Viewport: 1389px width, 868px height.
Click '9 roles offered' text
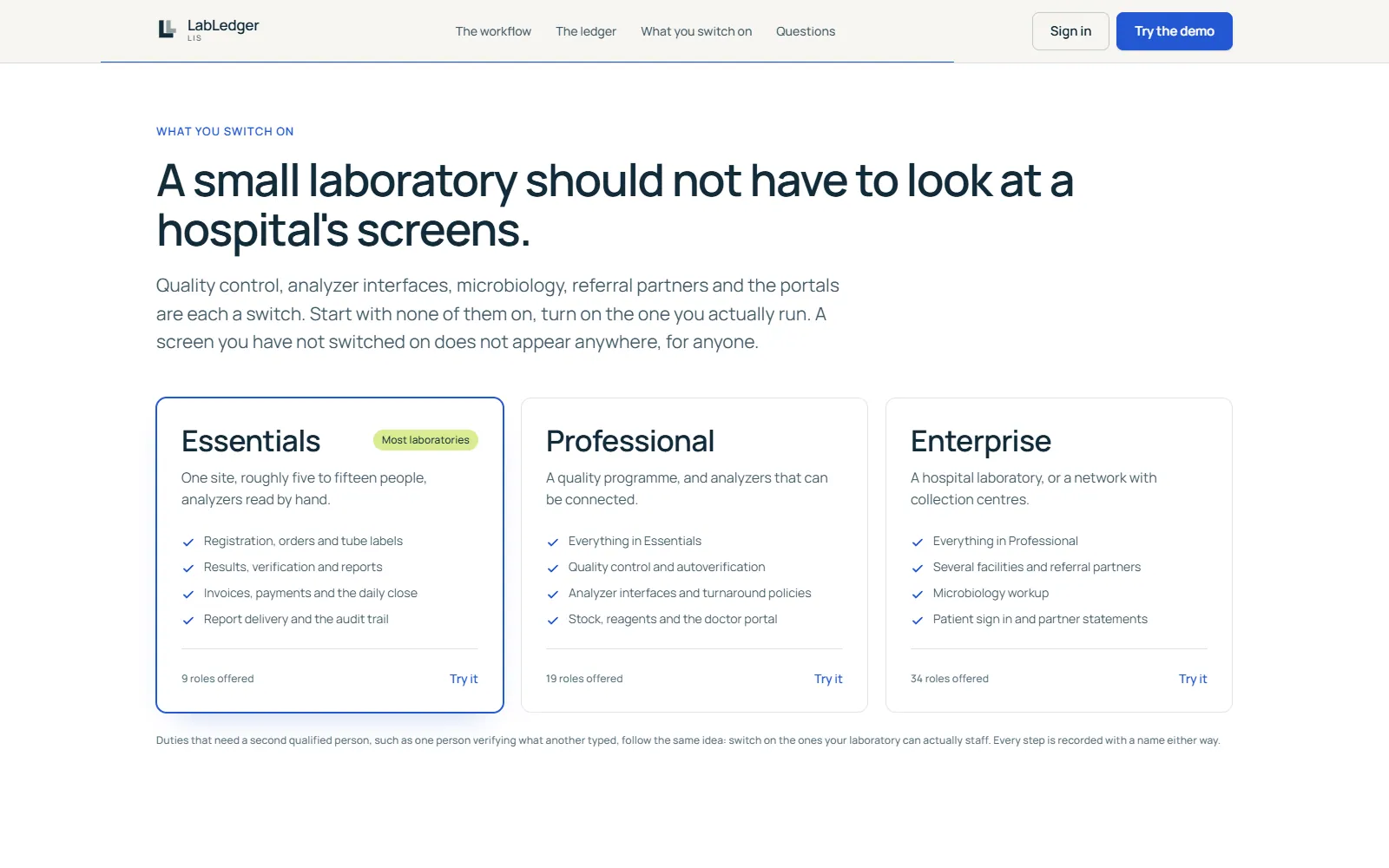(218, 679)
